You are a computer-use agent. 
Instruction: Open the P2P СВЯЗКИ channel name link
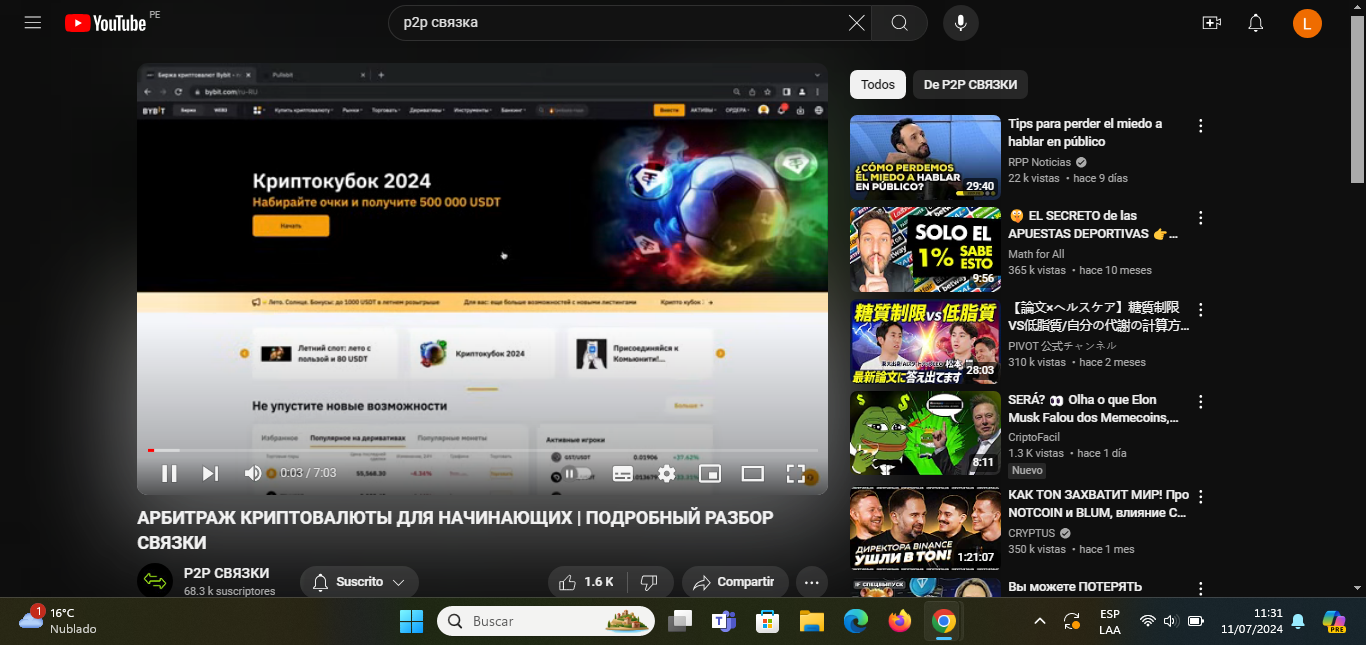(226, 573)
